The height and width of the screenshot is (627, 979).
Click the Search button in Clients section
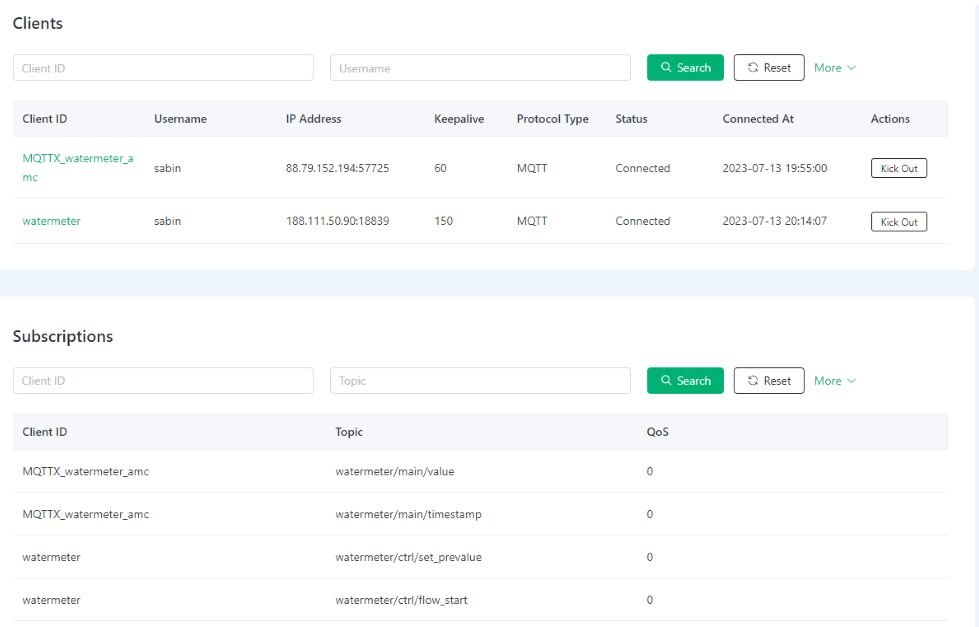[685, 68]
